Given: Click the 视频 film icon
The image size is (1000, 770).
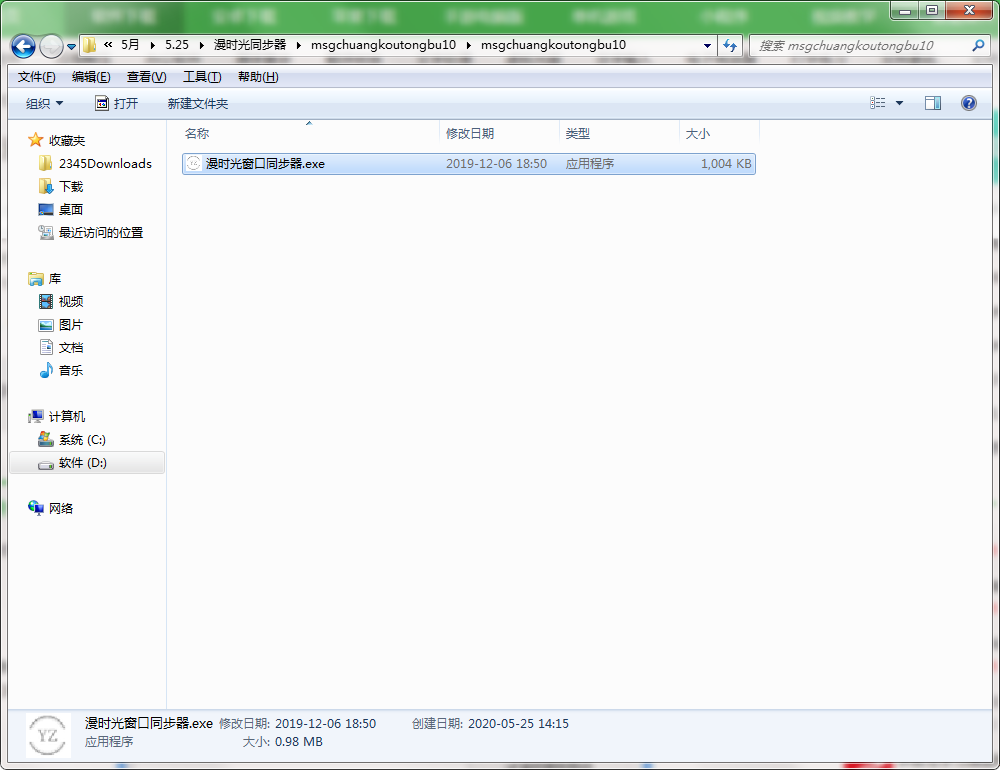Looking at the screenshot, I should [x=45, y=301].
